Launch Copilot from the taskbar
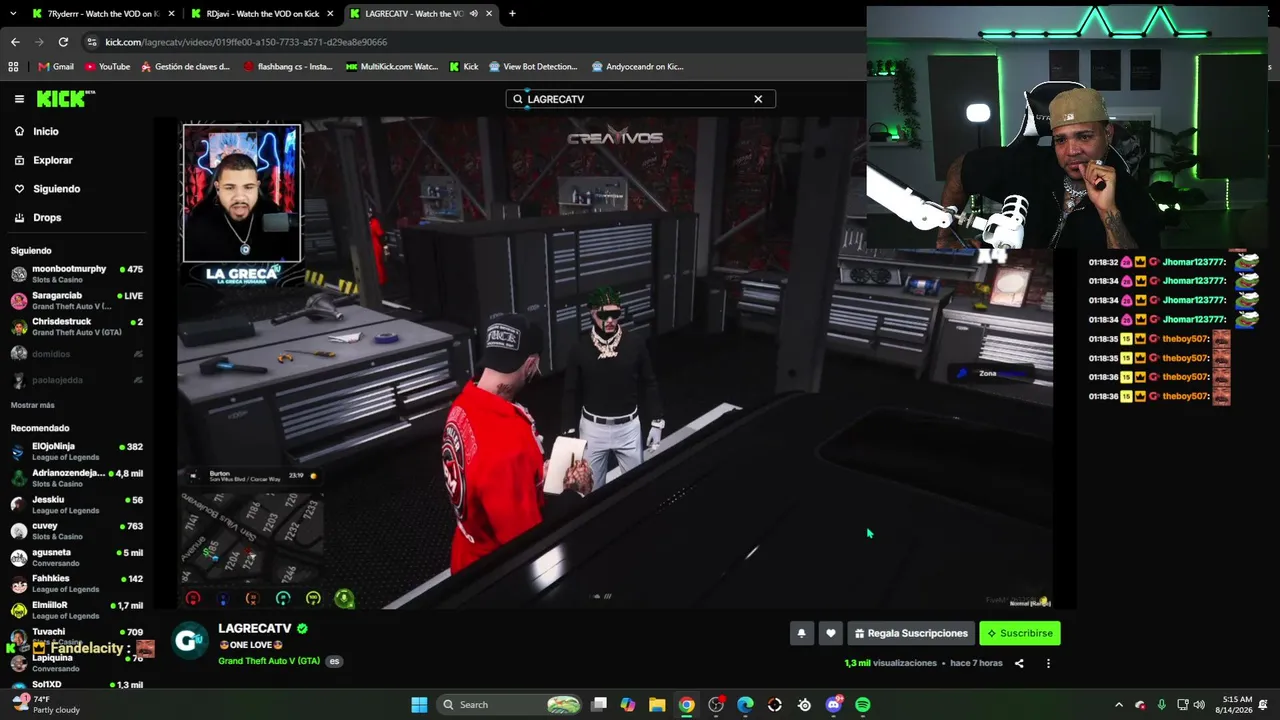The image size is (1280, 720). [628, 705]
